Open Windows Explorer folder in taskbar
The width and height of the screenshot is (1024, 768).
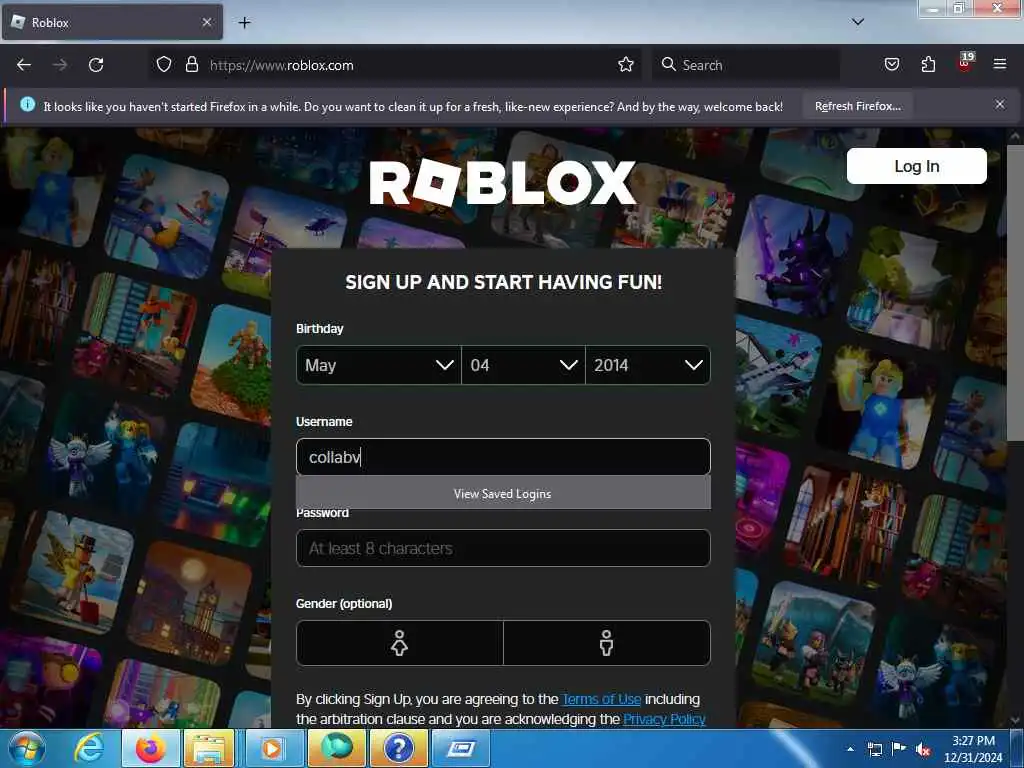pyautogui.click(x=209, y=748)
